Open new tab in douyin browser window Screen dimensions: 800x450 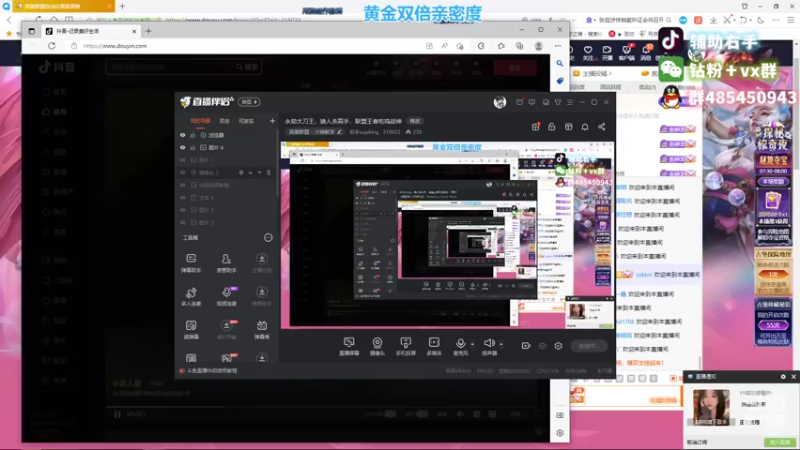pos(148,31)
